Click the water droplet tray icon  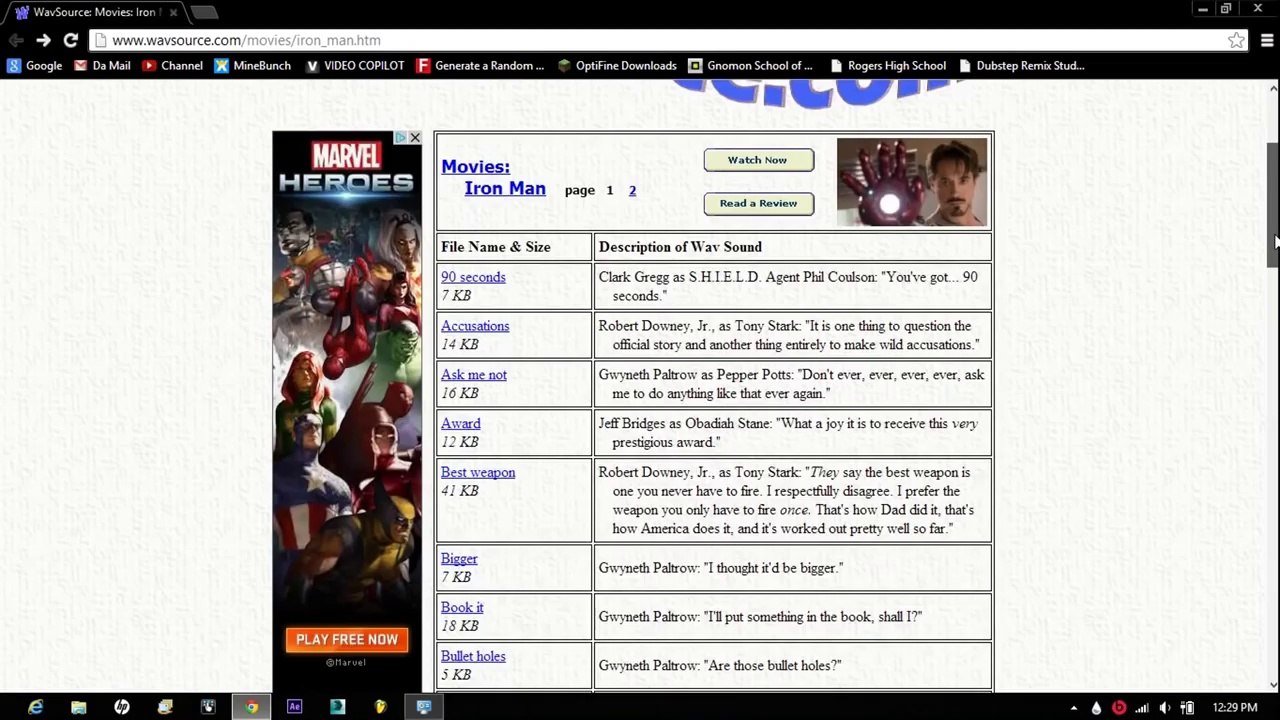(1097, 708)
